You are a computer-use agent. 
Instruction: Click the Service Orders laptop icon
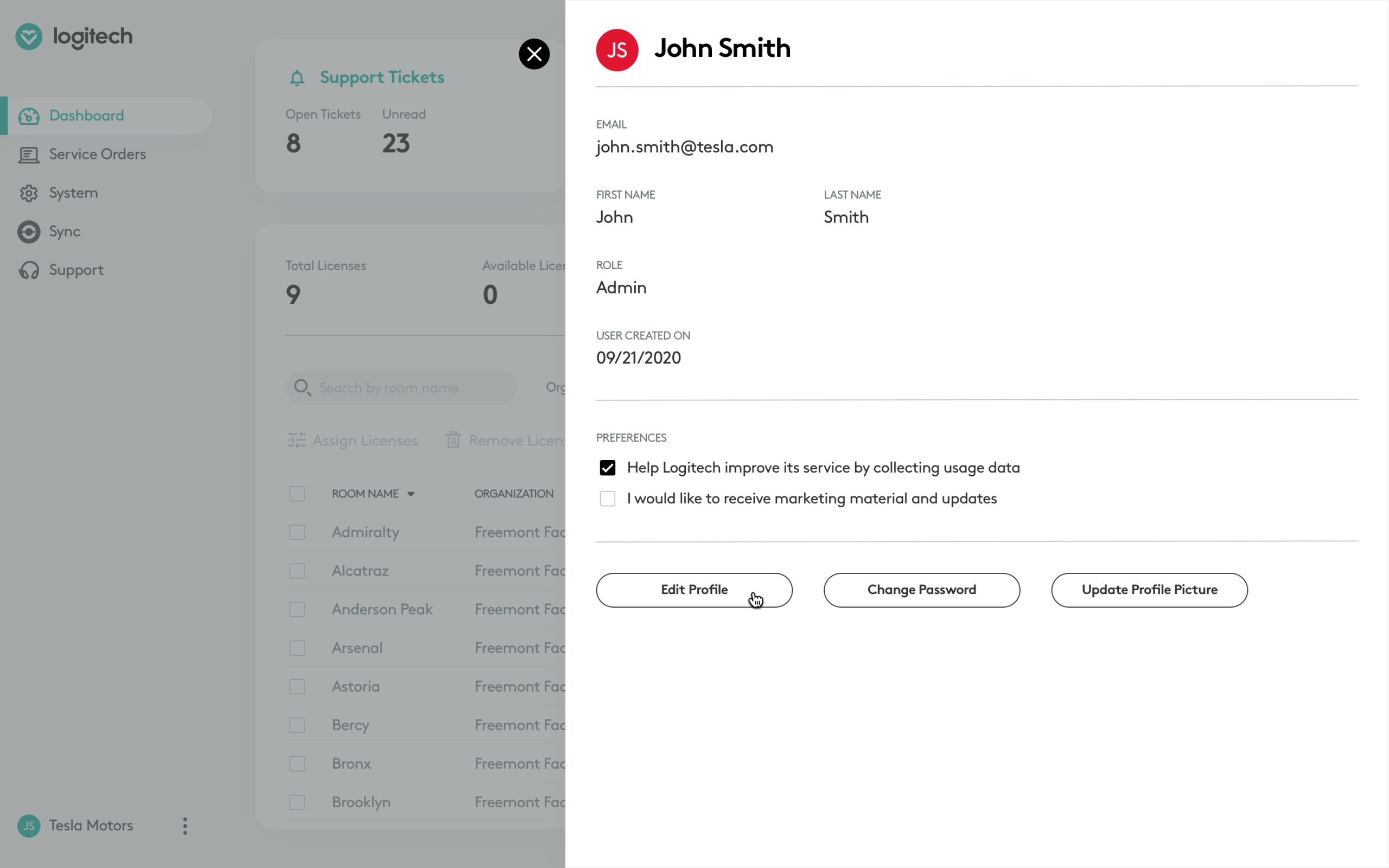[x=29, y=155]
